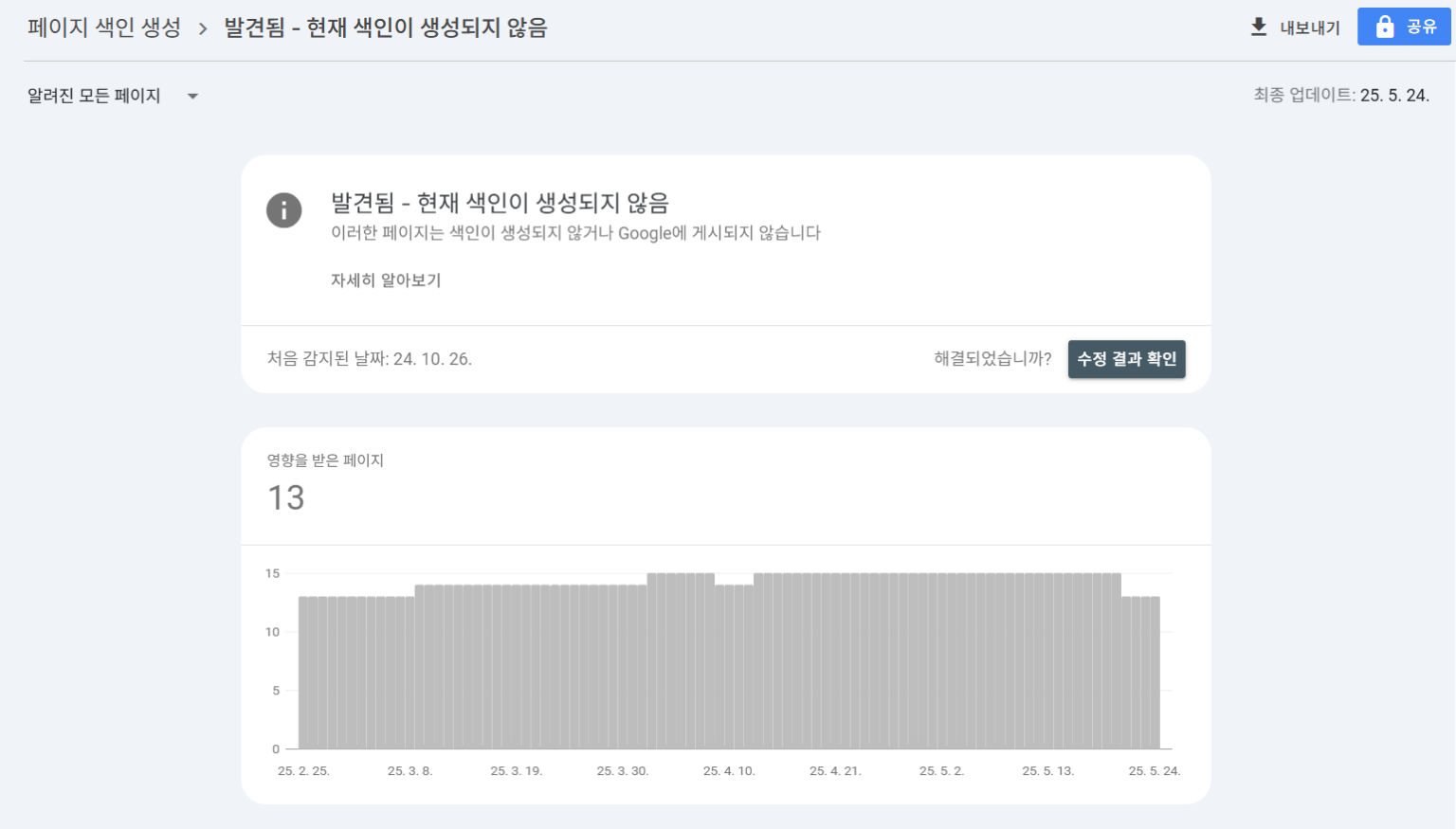Viewport: 1456px width, 829px height.
Task: Click the card heading 발견됨 - 현재 색인이 생성되지 않음
Action: click(500, 203)
